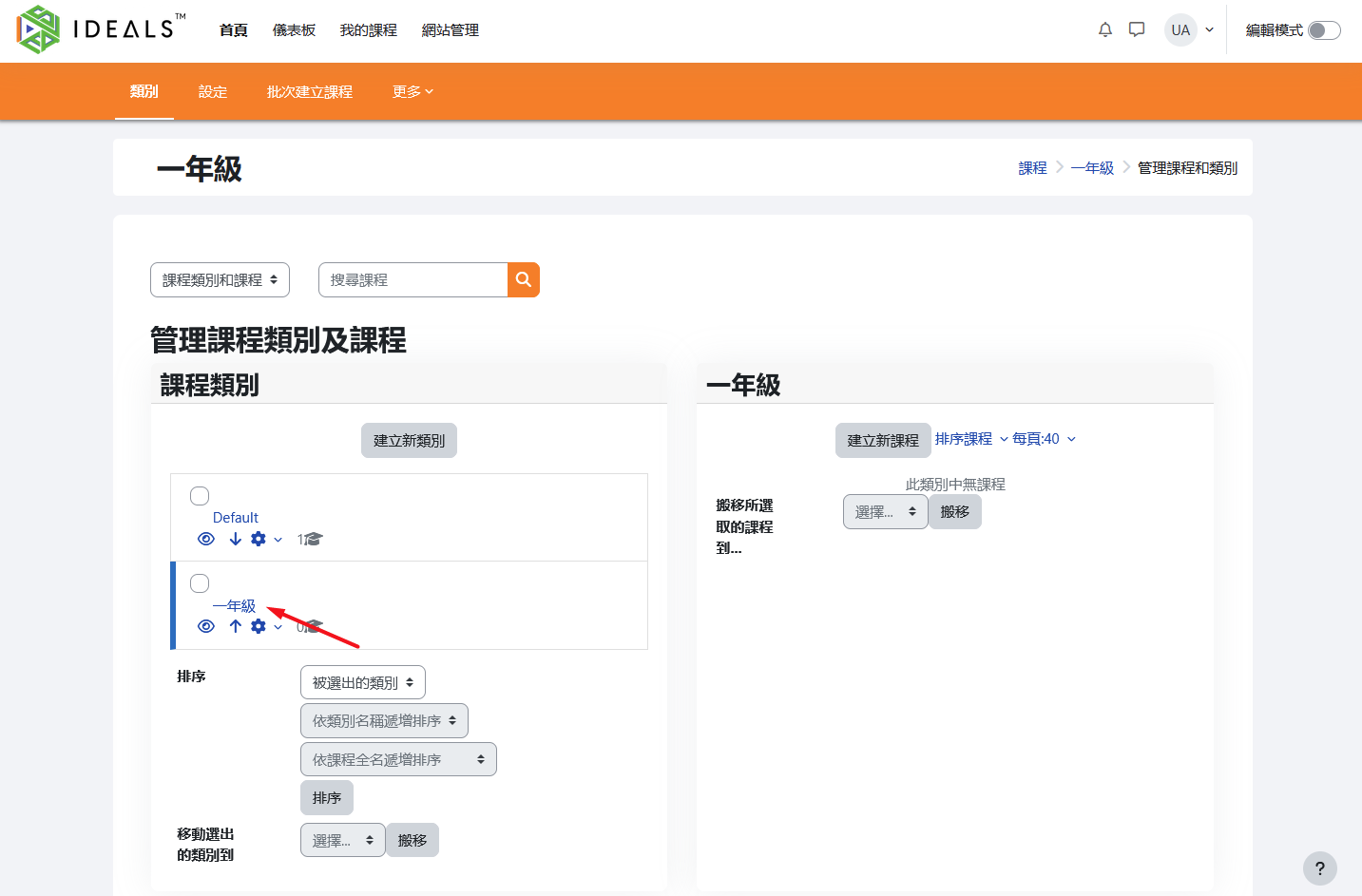Click the 建立新類別 button
The image size is (1362, 896).
(409, 441)
